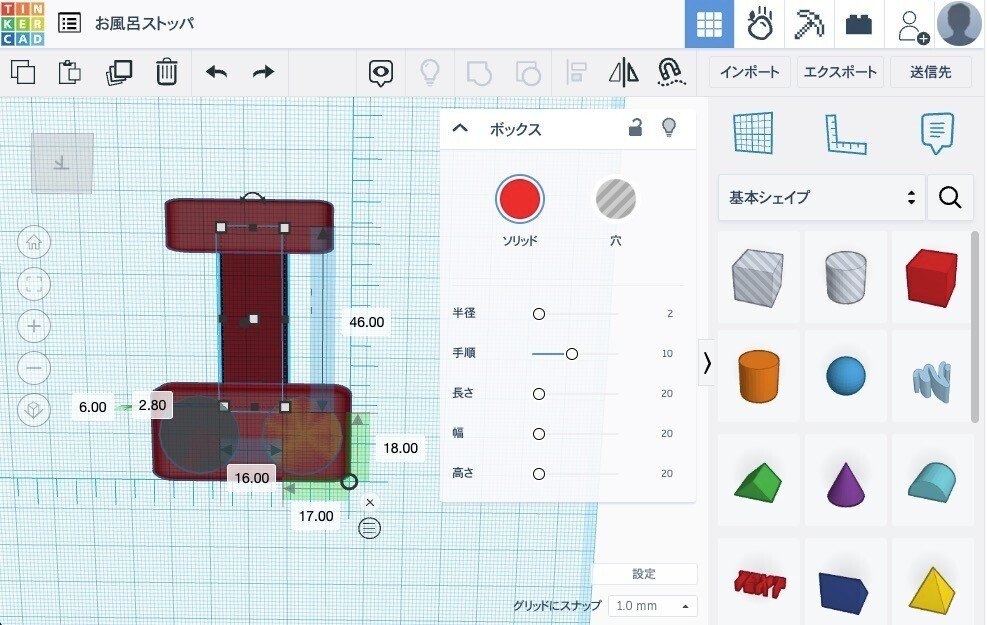Viewport: 987px width, 625px height.
Task: Toggle the lock icon in the shape panel
Action: tap(635, 128)
